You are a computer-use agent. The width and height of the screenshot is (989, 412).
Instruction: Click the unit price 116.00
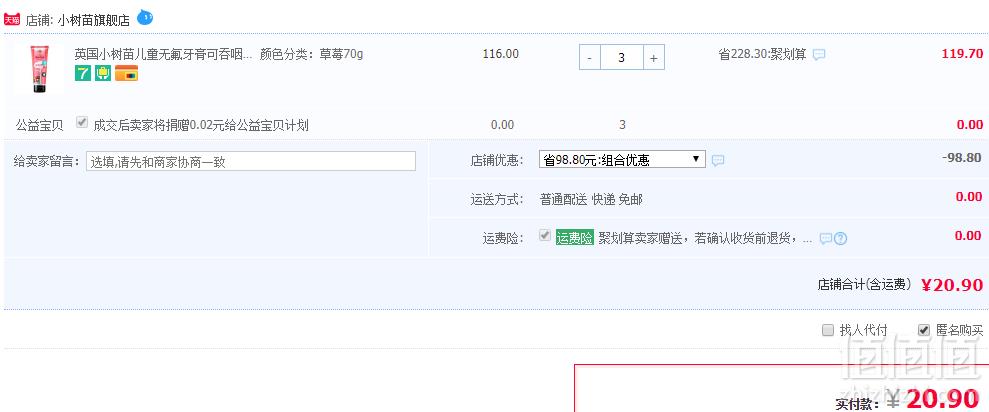pyautogui.click(x=501, y=54)
